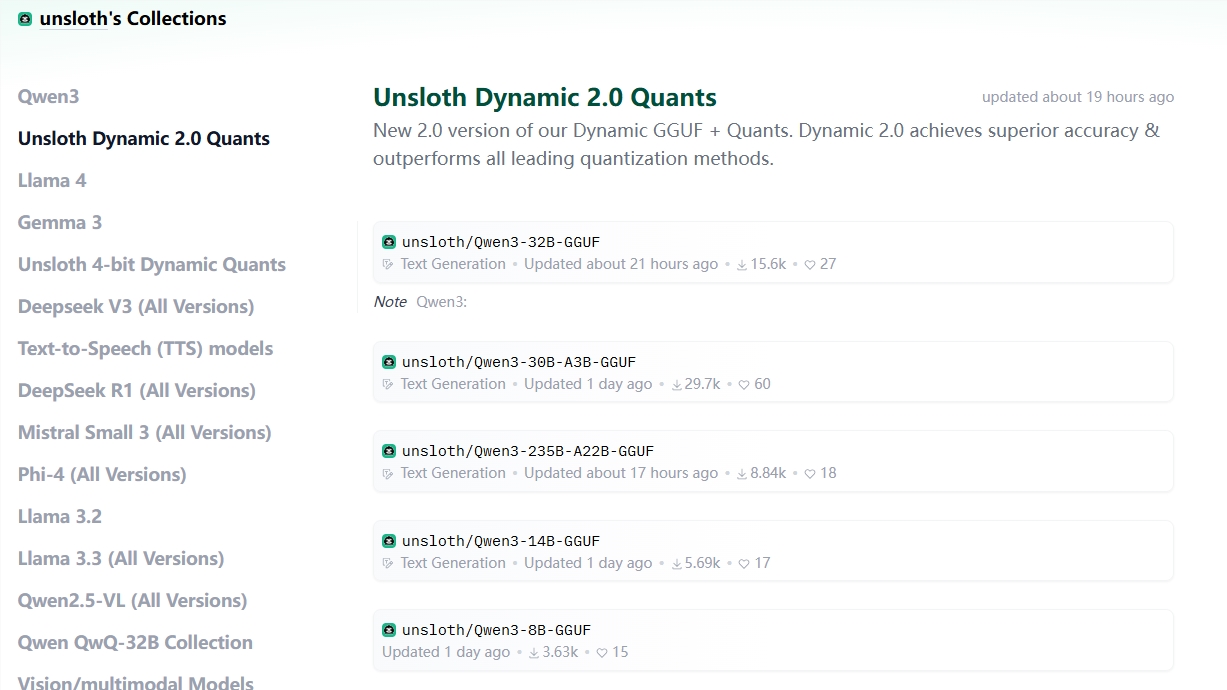Viewport: 1227px width, 690px height.
Task: Open unsloth/Qwen3-30B-A3B-GGUF model link
Action: coord(519,362)
